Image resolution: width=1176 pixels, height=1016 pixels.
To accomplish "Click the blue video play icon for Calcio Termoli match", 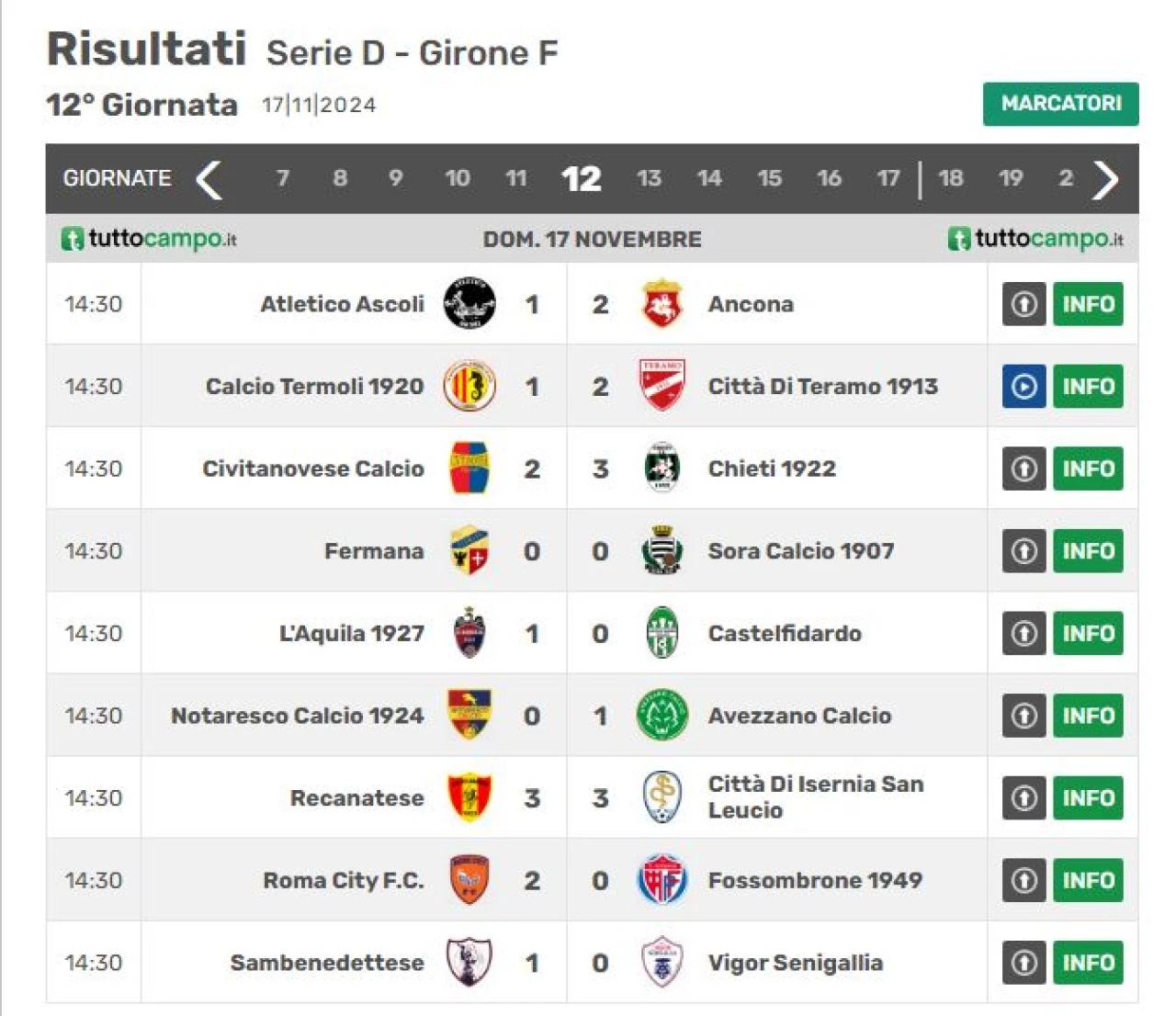I will (1023, 386).
